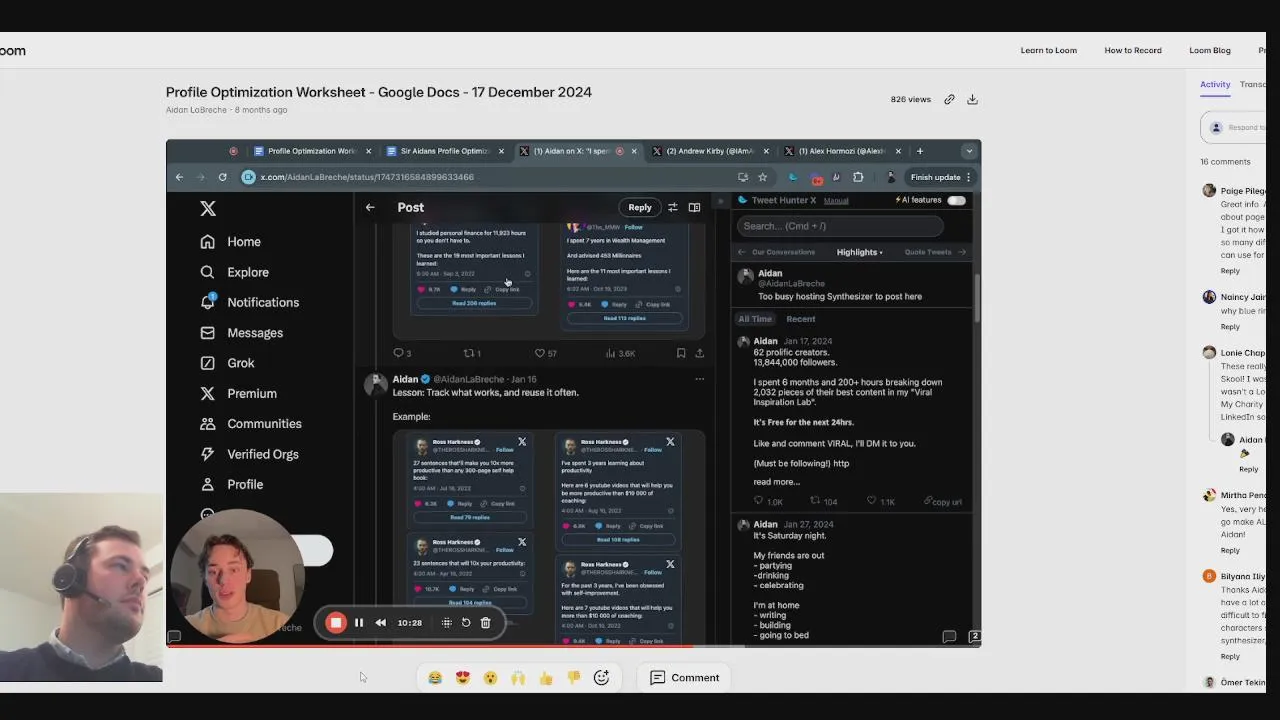1280x720 pixels.
Task: Switch to the All Time tab
Action: [755, 319]
